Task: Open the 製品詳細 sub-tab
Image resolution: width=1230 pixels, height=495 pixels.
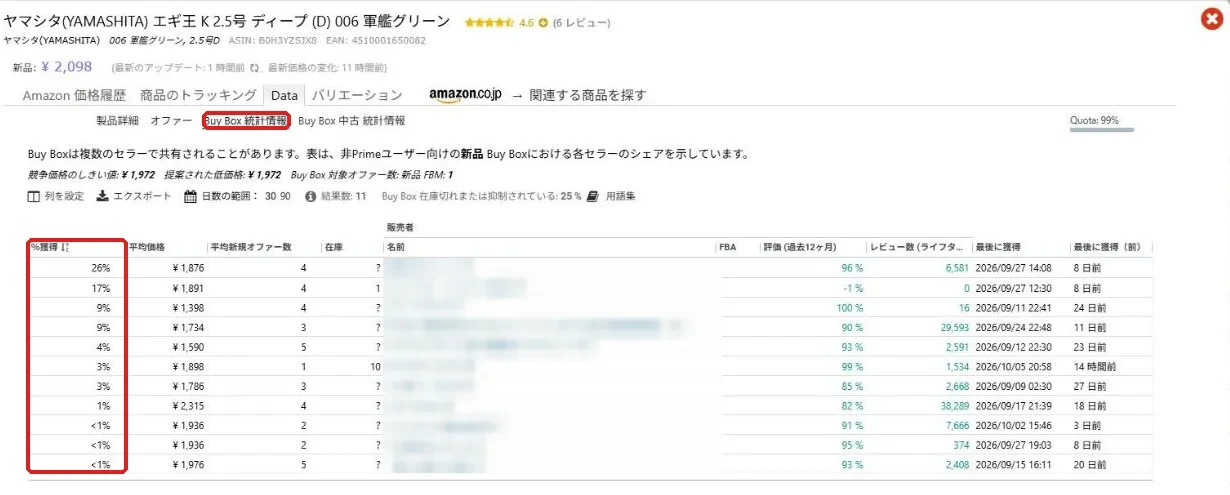Action: [x=116, y=120]
